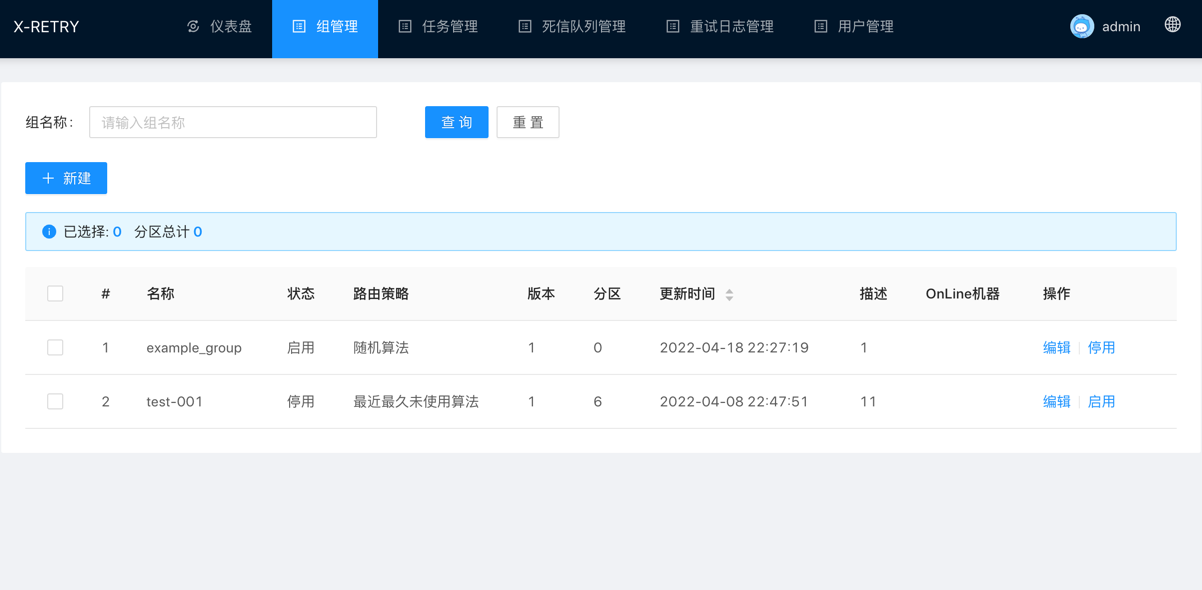The width and height of the screenshot is (1202, 590).
Task: Select the test-001 row checkbox
Action: (55, 402)
